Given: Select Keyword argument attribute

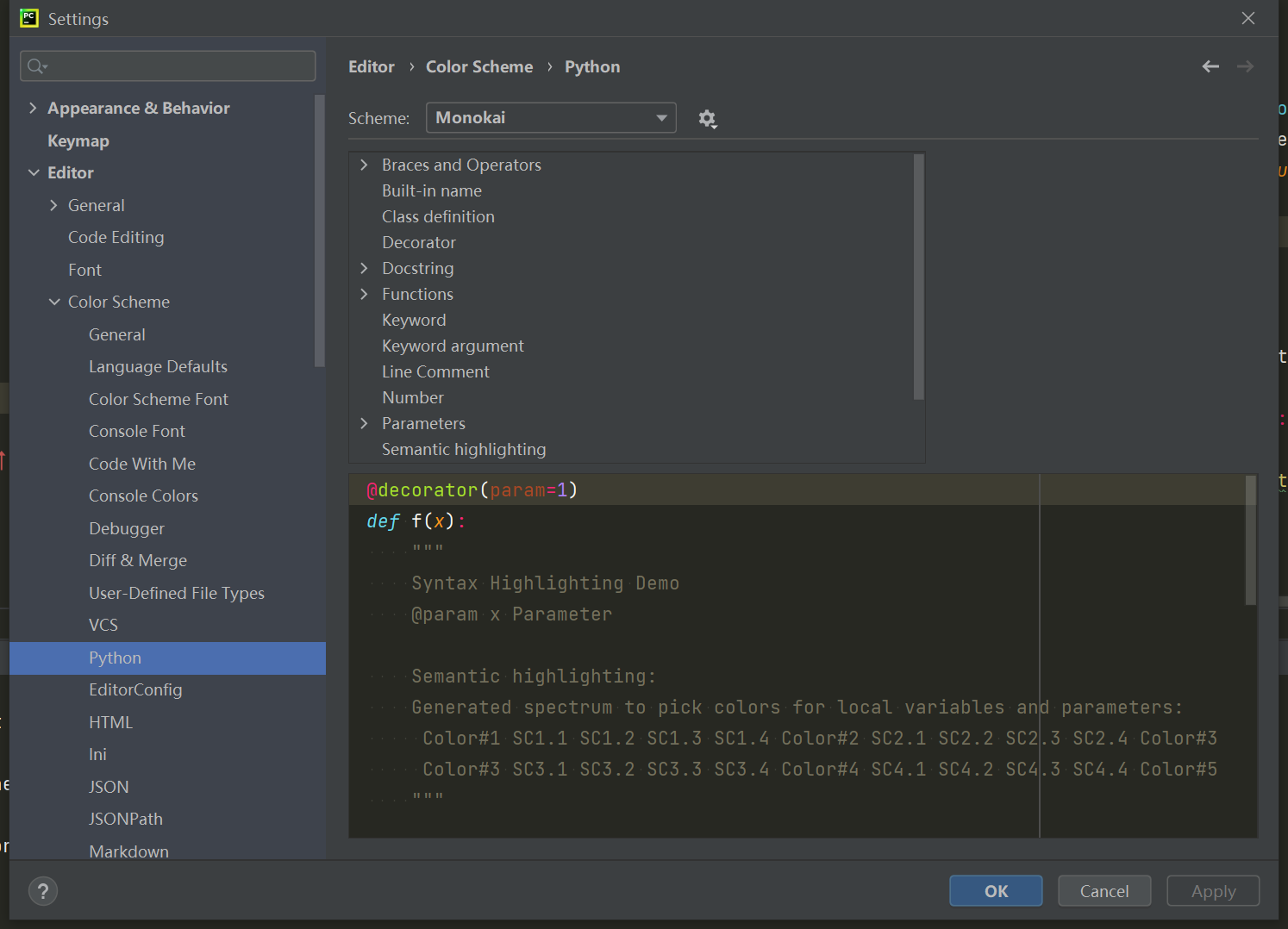Looking at the screenshot, I should pyautogui.click(x=453, y=346).
